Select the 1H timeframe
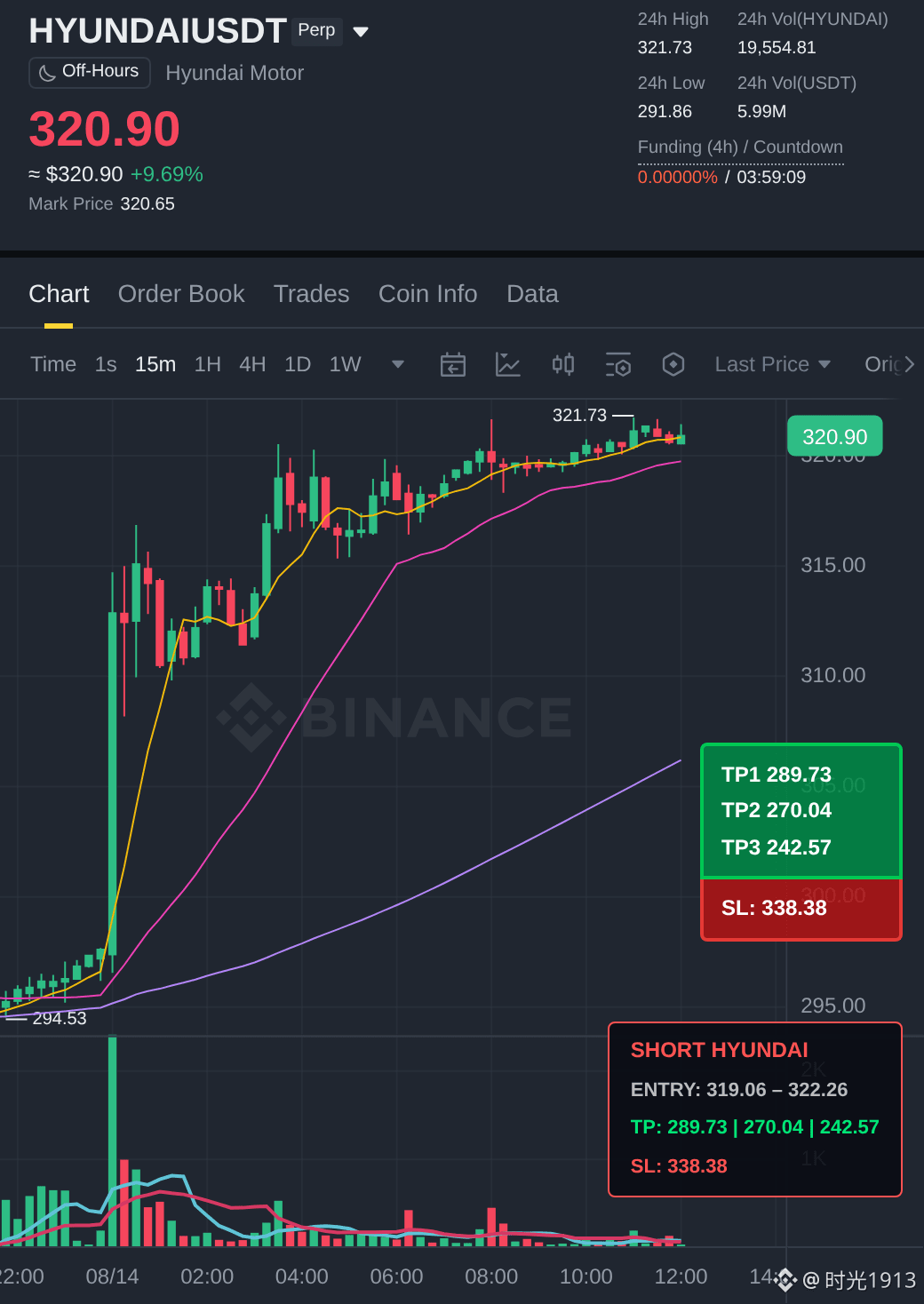Image resolution: width=924 pixels, height=1304 pixels. coord(208,364)
